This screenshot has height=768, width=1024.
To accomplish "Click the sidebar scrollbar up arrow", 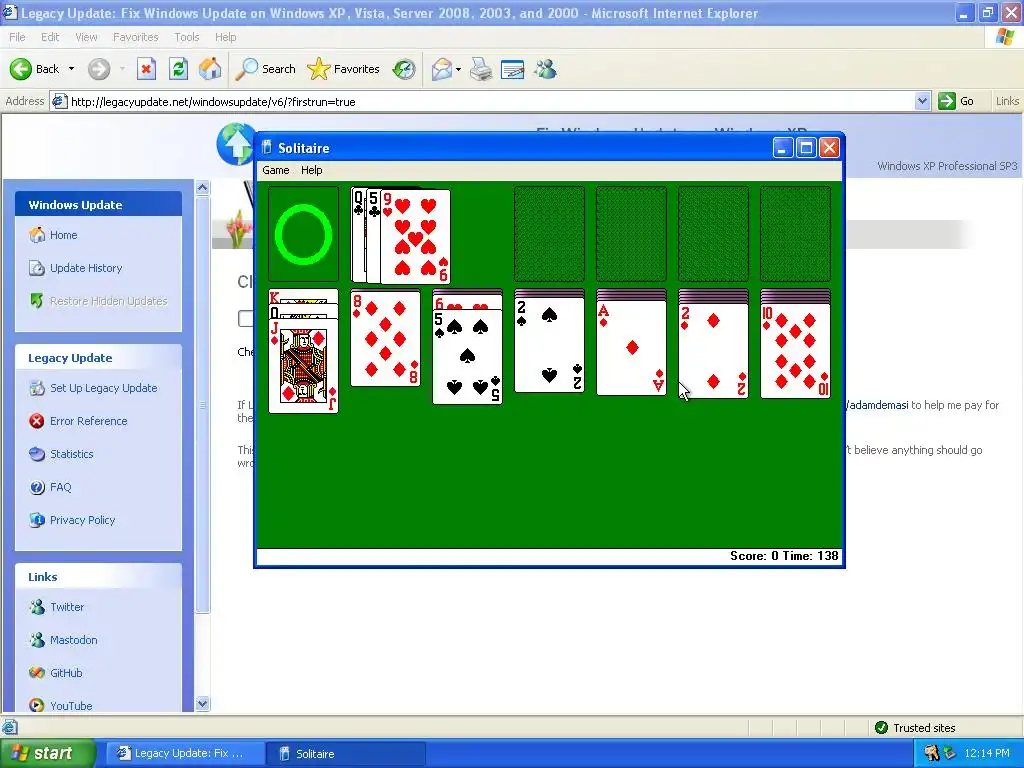I will [x=202, y=188].
